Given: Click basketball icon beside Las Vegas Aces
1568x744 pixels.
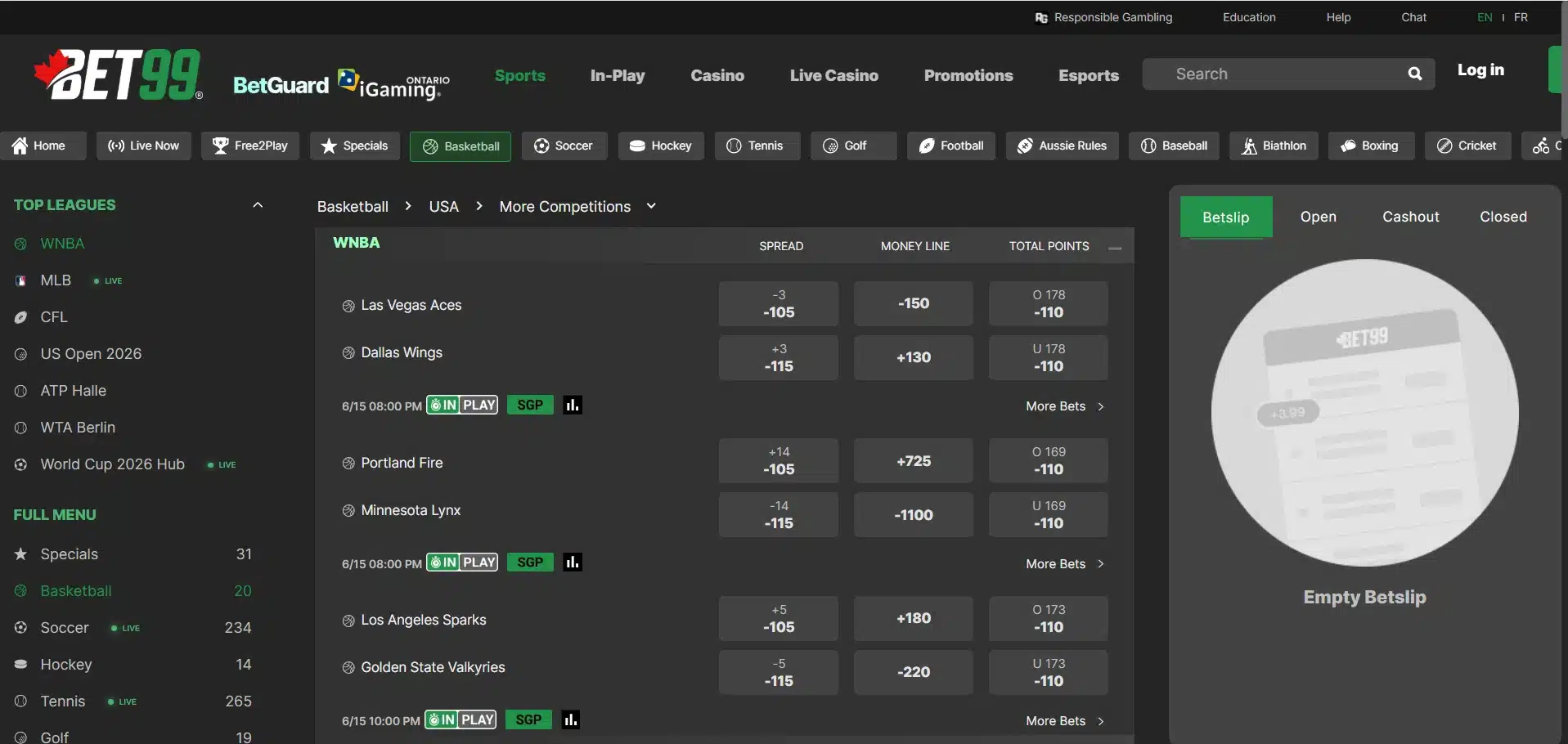Looking at the screenshot, I should [x=348, y=306].
